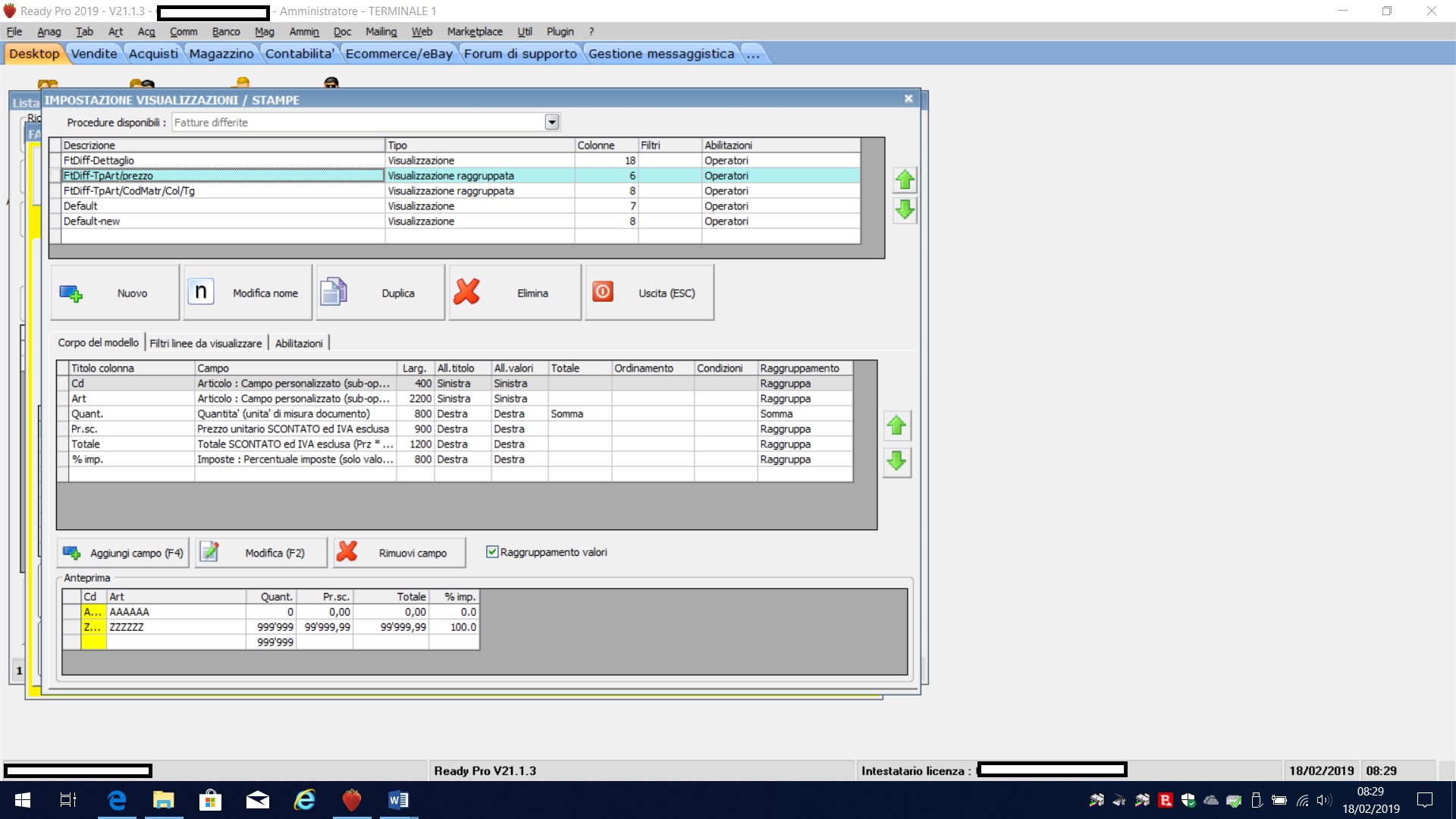Click the ... more tabs button
Screen dimensions: 1456x819
click(753, 54)
